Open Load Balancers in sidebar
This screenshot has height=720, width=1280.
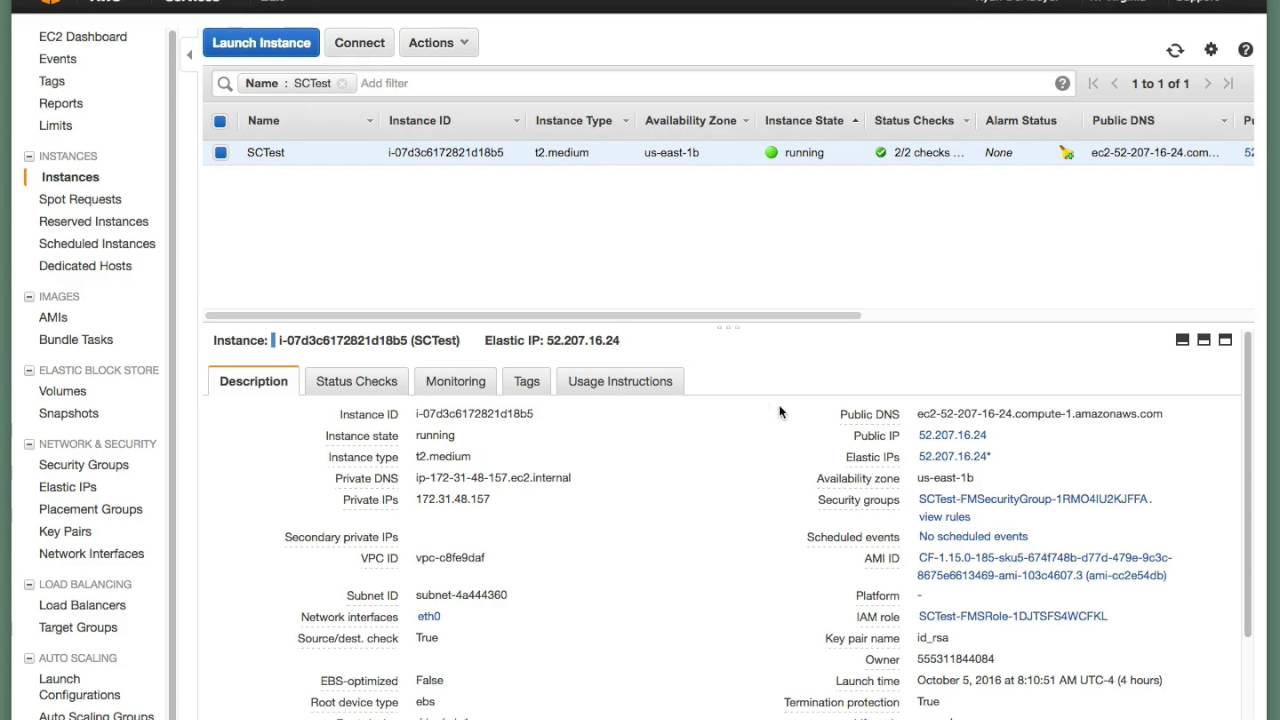pos(82,606)
